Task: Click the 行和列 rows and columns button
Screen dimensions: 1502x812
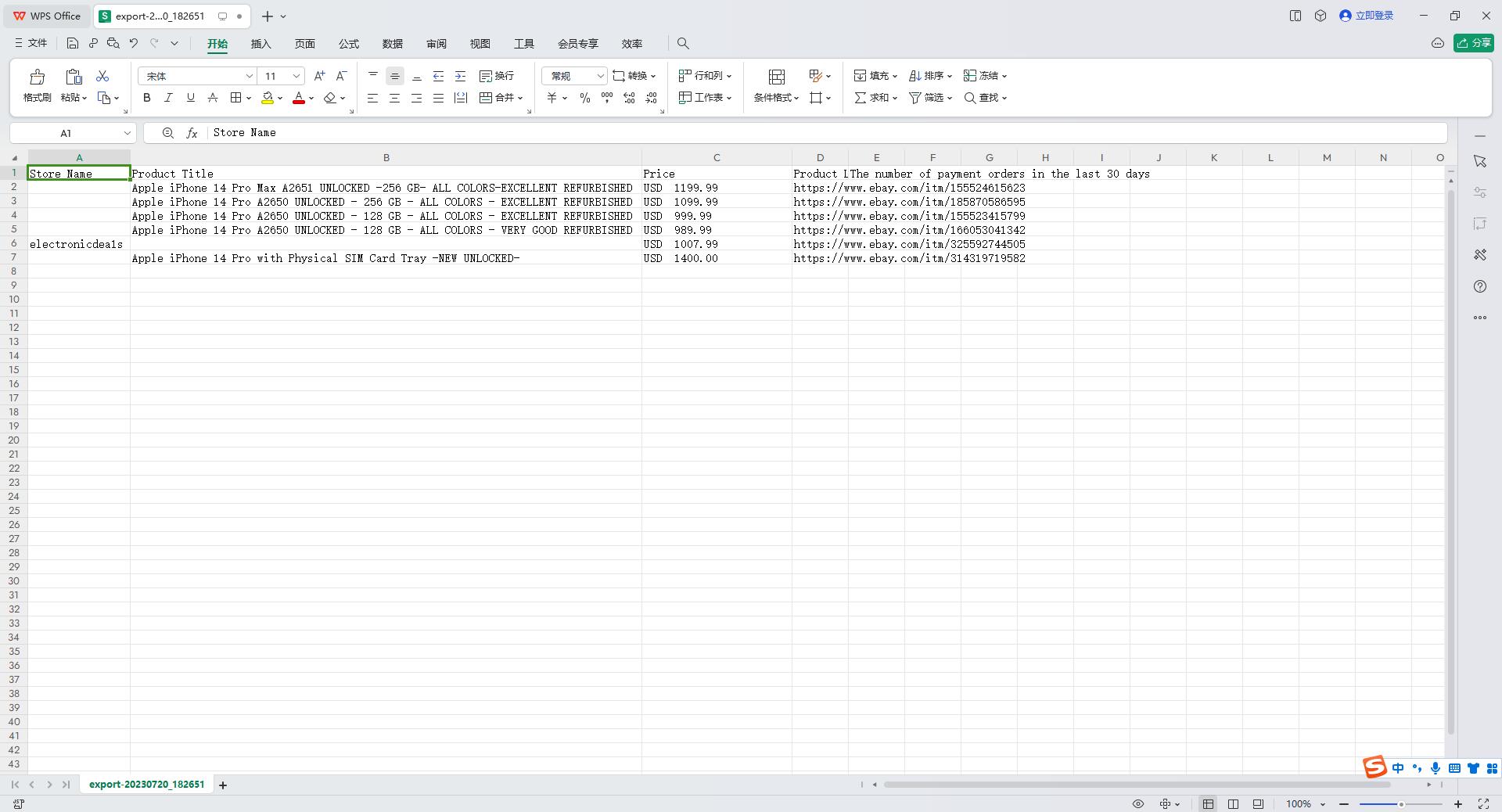Action: (x=704, y=76)
